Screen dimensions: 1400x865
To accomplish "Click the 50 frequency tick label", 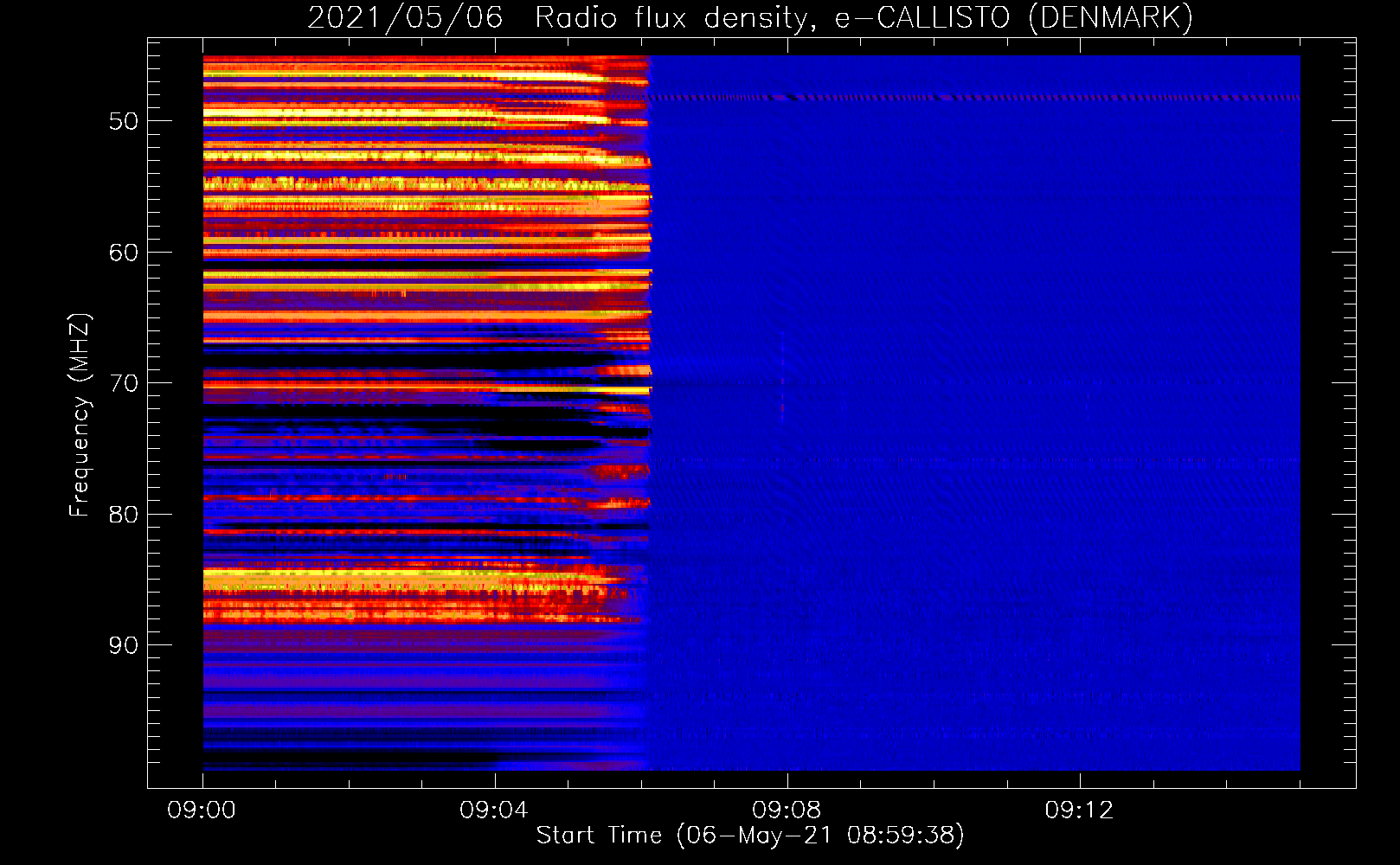I will [123, 121].
